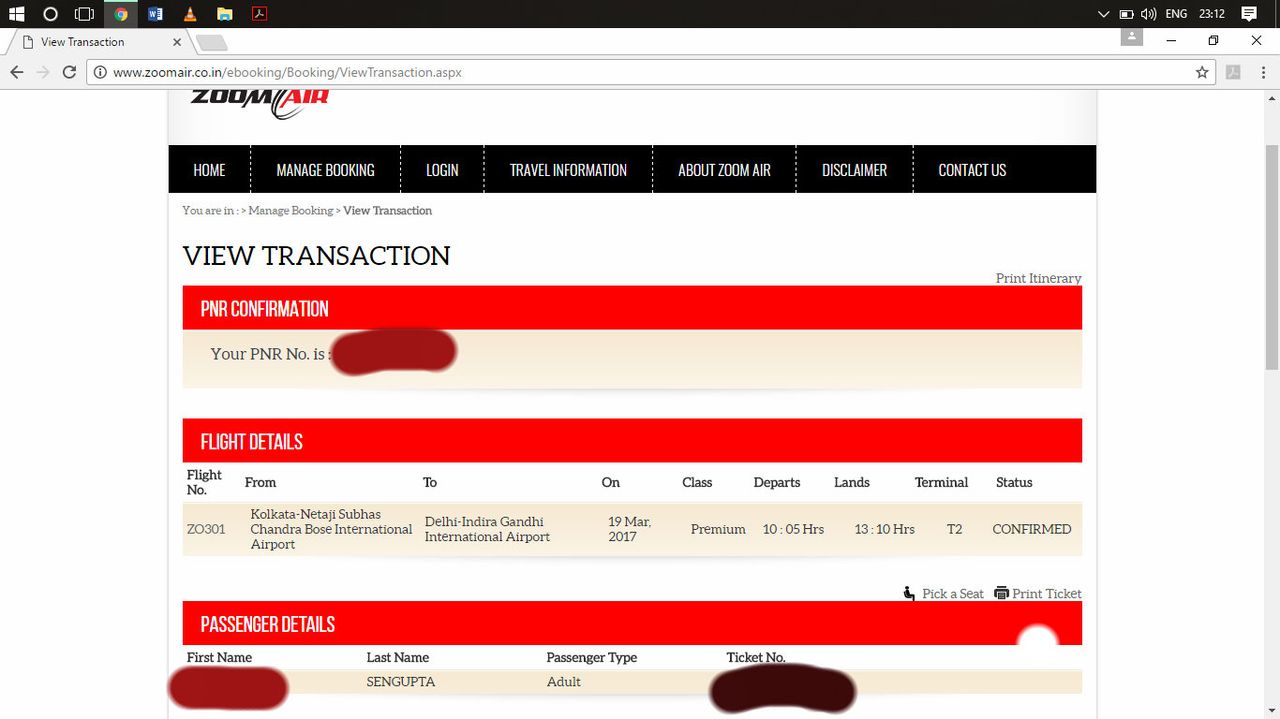Check battery status tray icon

click(1126, 14)
